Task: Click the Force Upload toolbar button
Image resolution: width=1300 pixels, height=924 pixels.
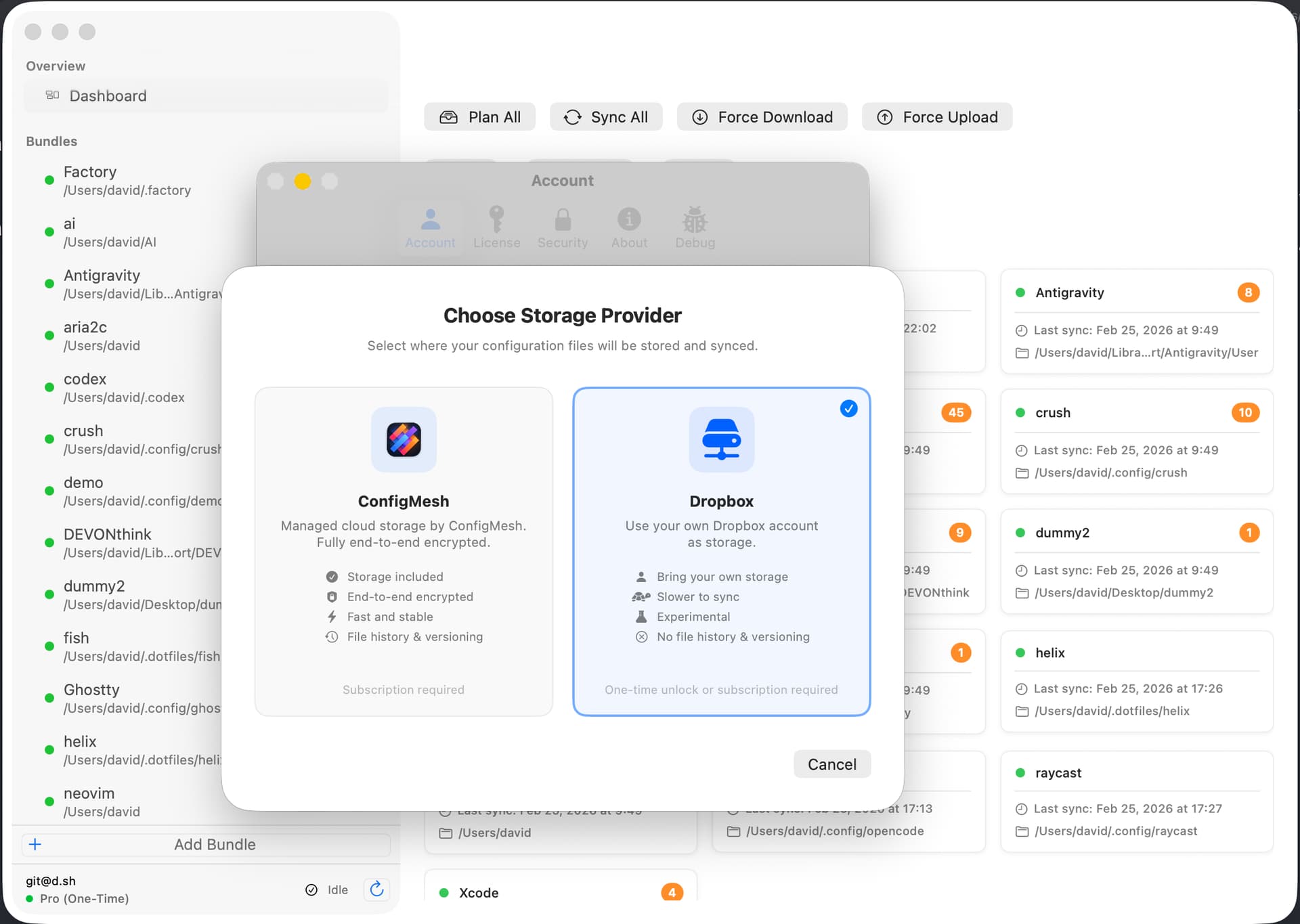Action: tap(937, 117)
